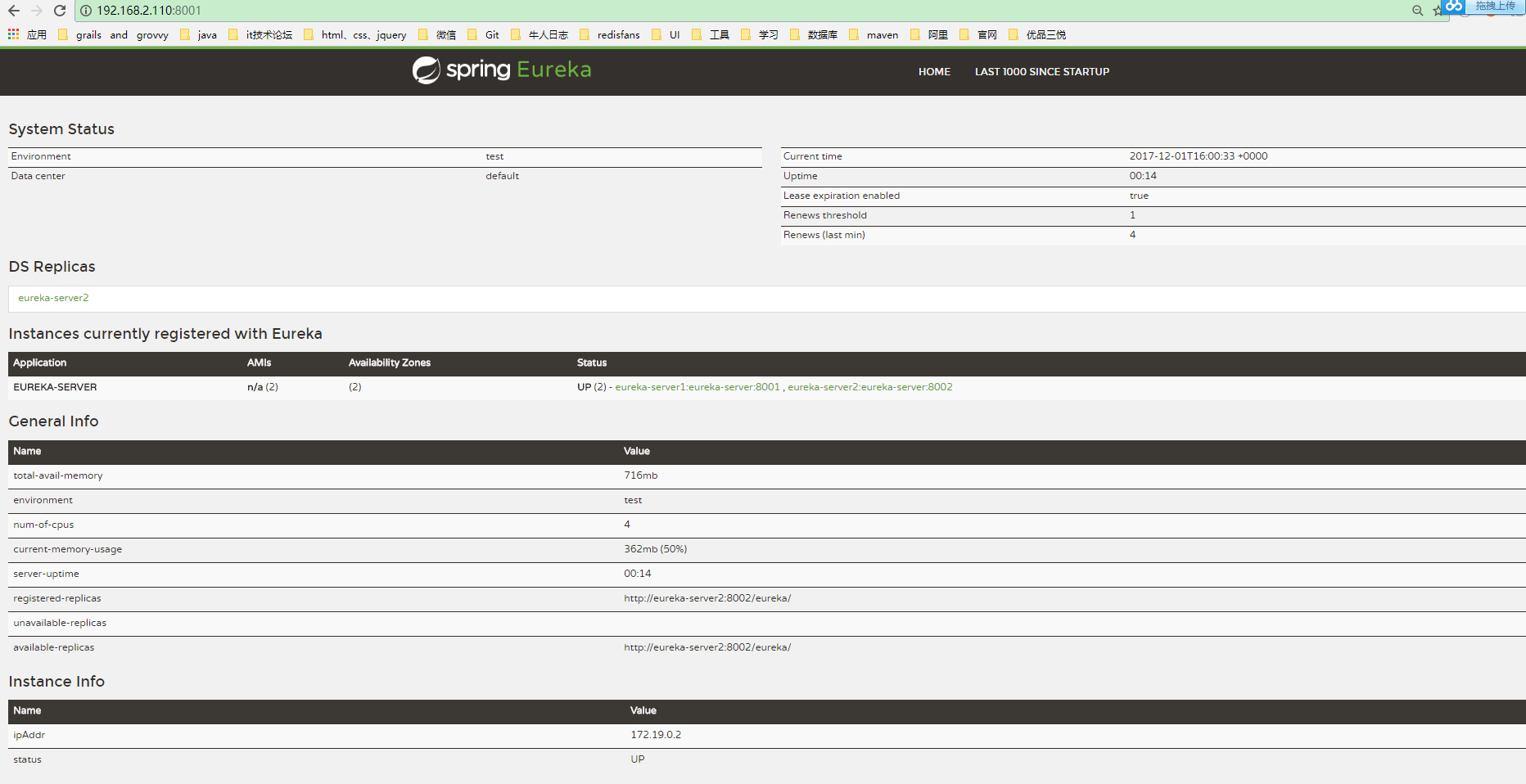
Task: Click the 'Lease expiration enabled' row label
Action: 842,196
